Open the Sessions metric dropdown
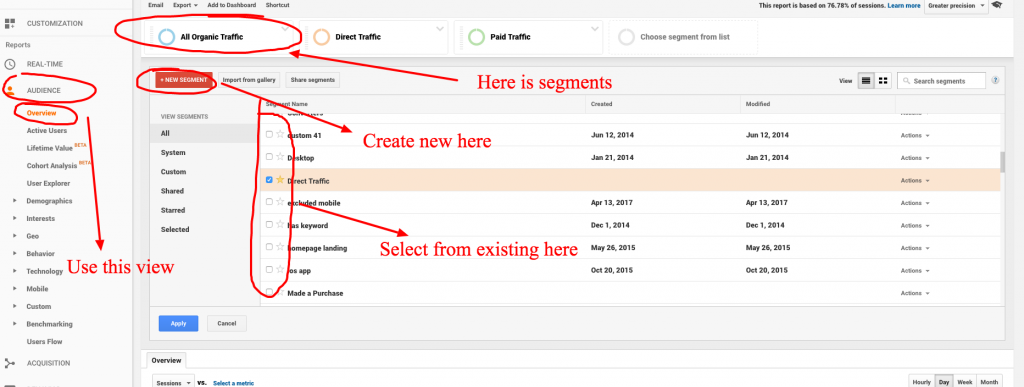The height and width of the screenshot is (387, 1024). pos(173,382)
